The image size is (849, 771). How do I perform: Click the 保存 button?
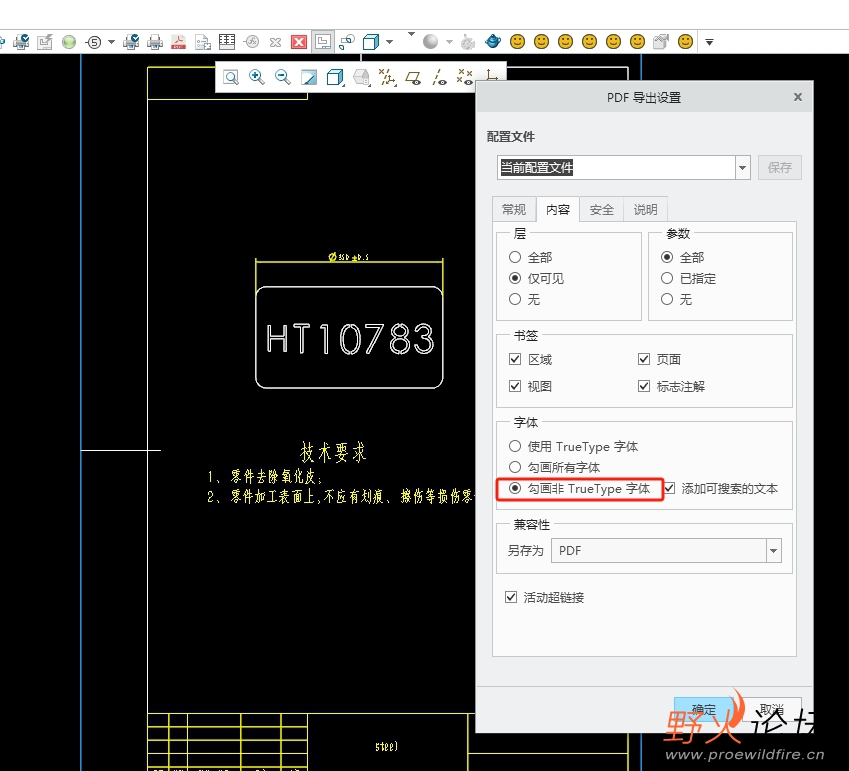[780, 168]
